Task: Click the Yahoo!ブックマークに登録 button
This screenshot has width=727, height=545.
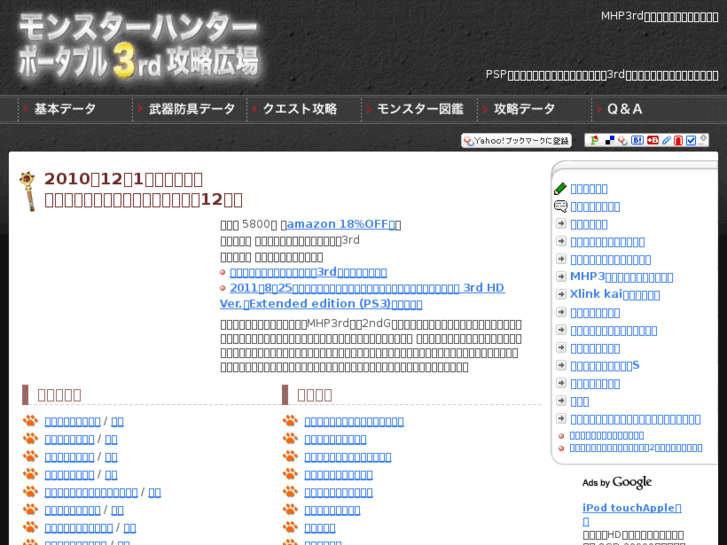Action: click(x=516, y=141)
